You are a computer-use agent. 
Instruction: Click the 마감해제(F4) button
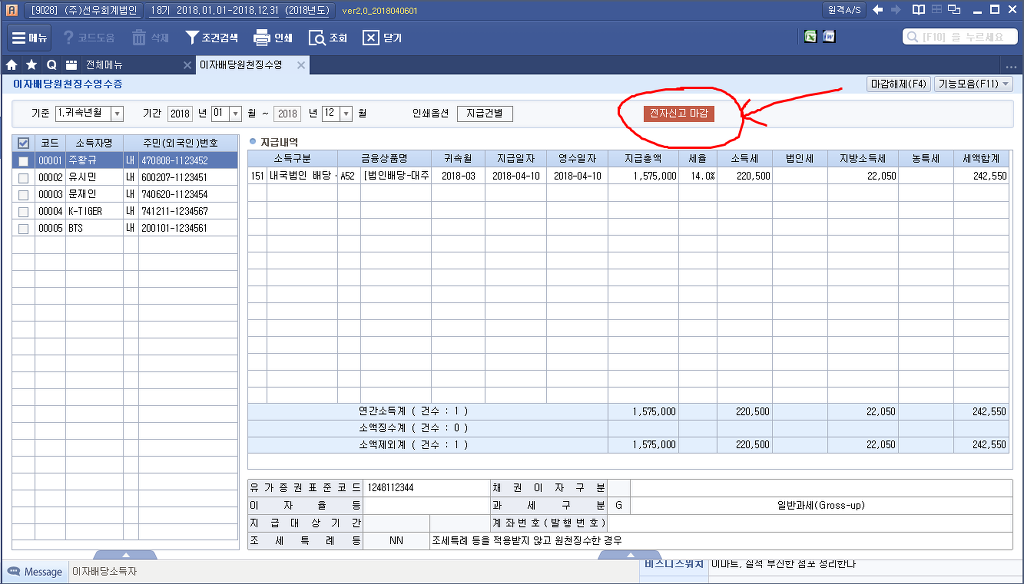pyautogui.click(x=899, y=84)
